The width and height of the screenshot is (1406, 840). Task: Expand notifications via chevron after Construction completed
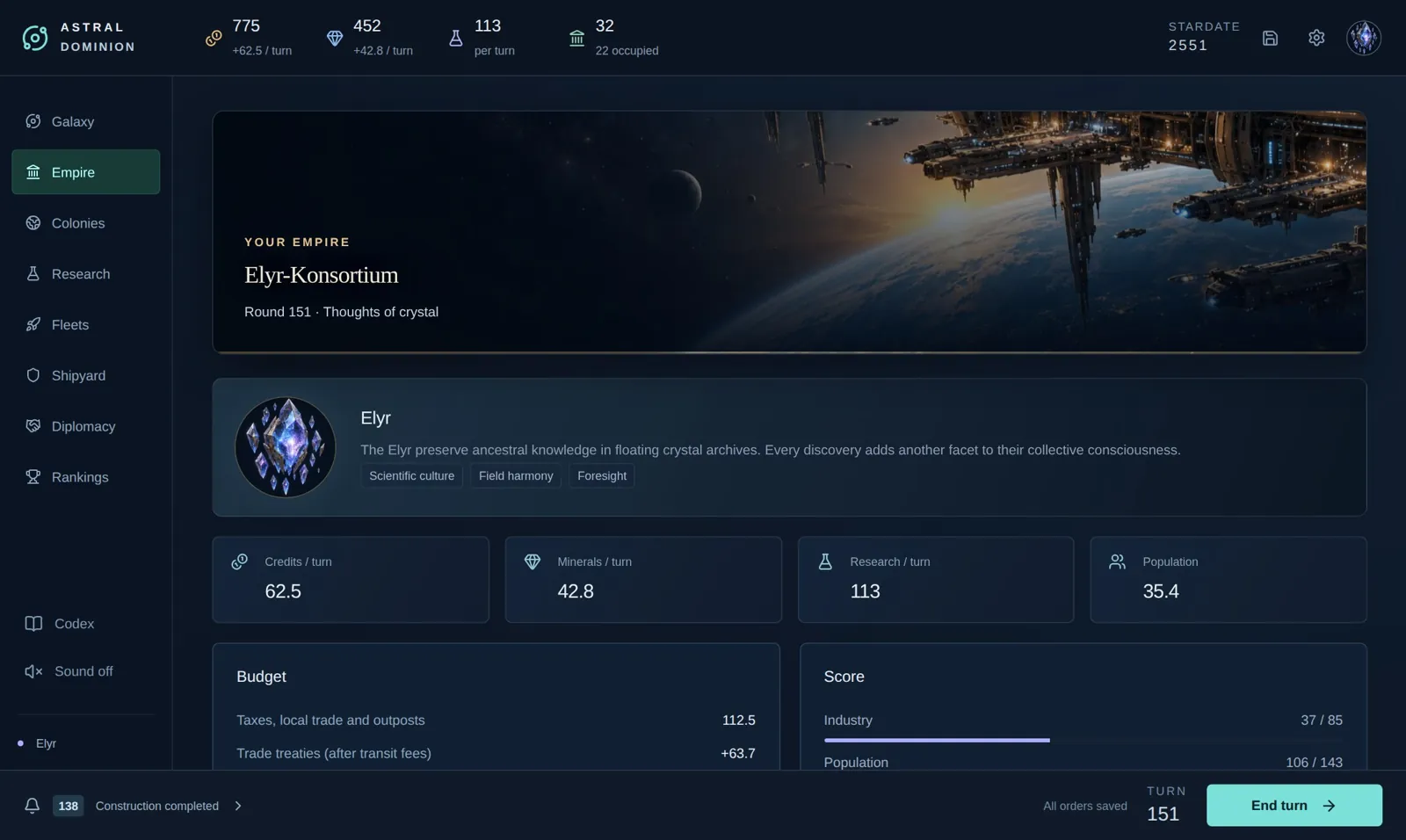(238, 806)
